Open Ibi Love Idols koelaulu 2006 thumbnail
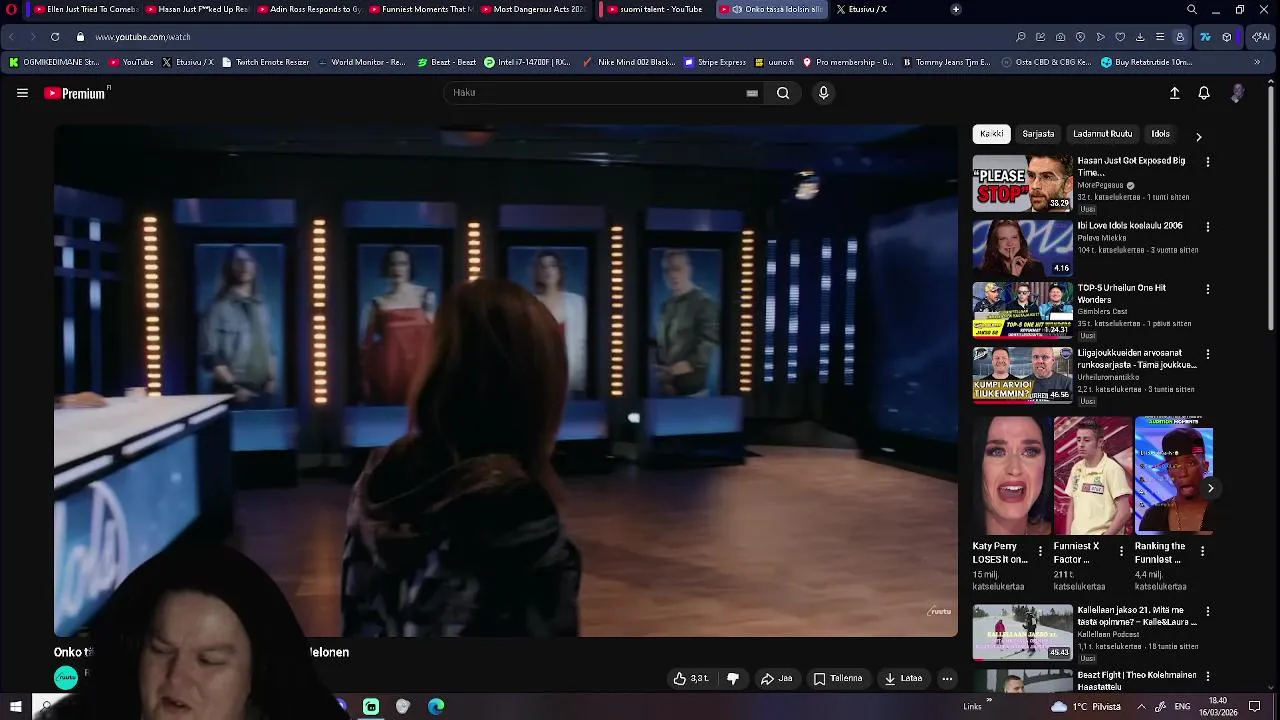Viewport: 1280px width, 720px height. [1022, 248]
